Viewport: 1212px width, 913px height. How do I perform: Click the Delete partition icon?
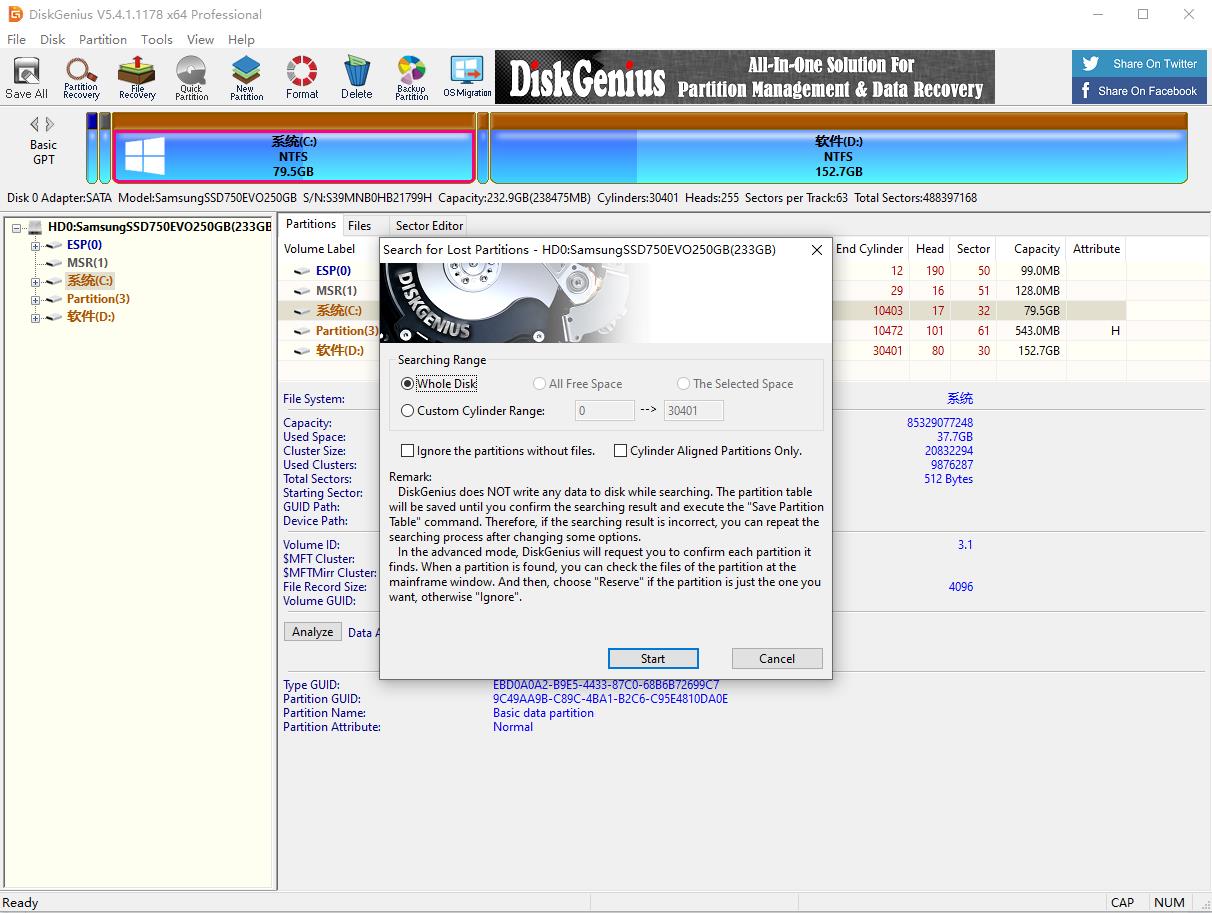pos(356,78)
